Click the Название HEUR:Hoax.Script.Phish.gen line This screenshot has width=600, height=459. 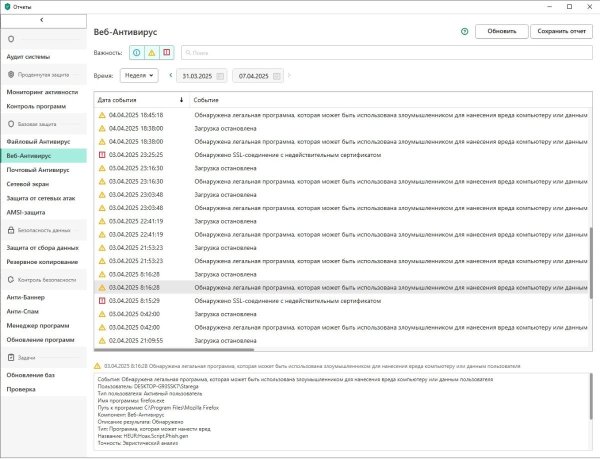(x=143, y=436)
